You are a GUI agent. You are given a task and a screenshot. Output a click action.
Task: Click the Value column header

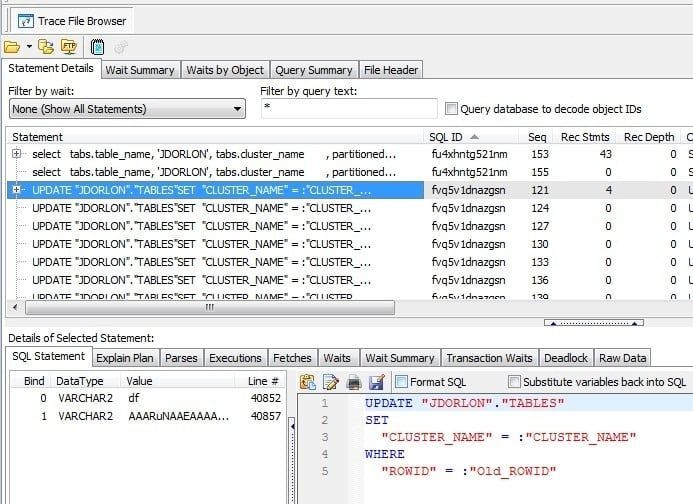[177, 381]
